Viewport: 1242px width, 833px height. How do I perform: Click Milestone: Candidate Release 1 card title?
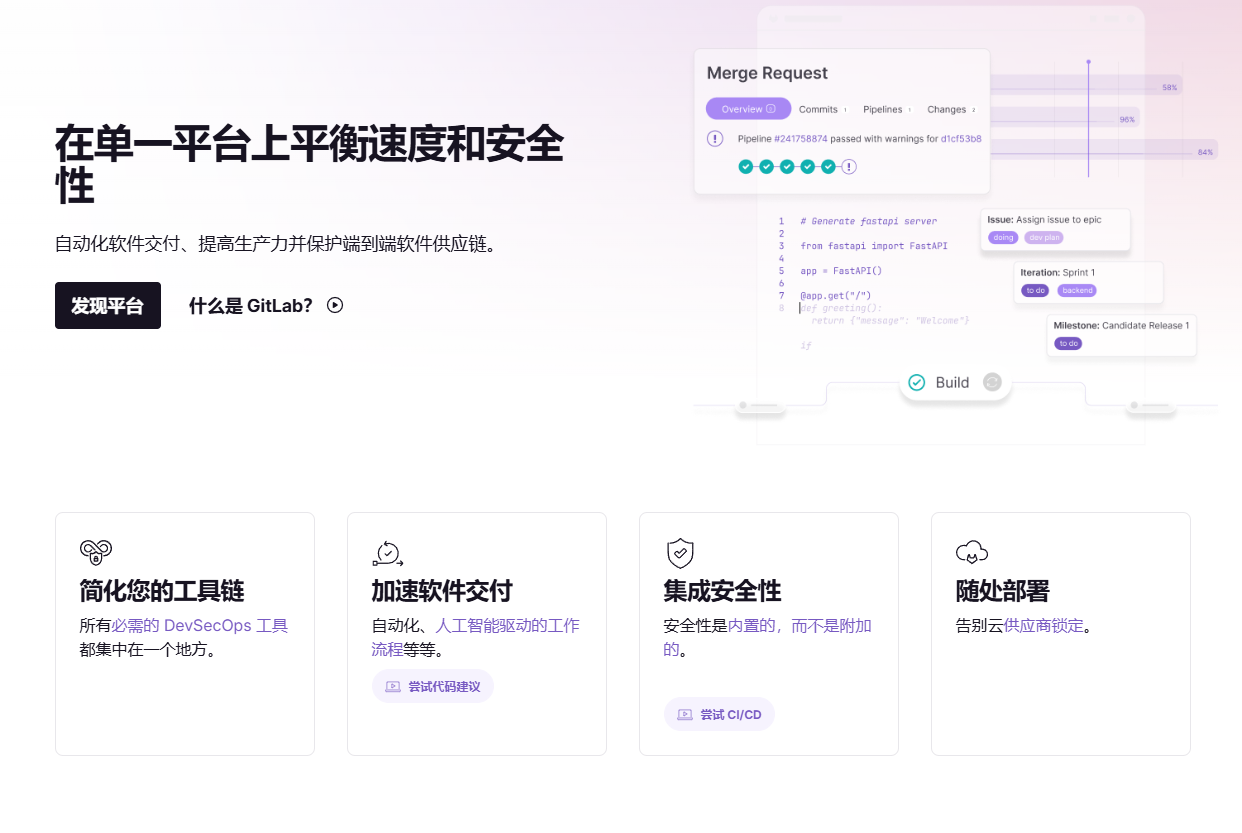coord(1121,325)
